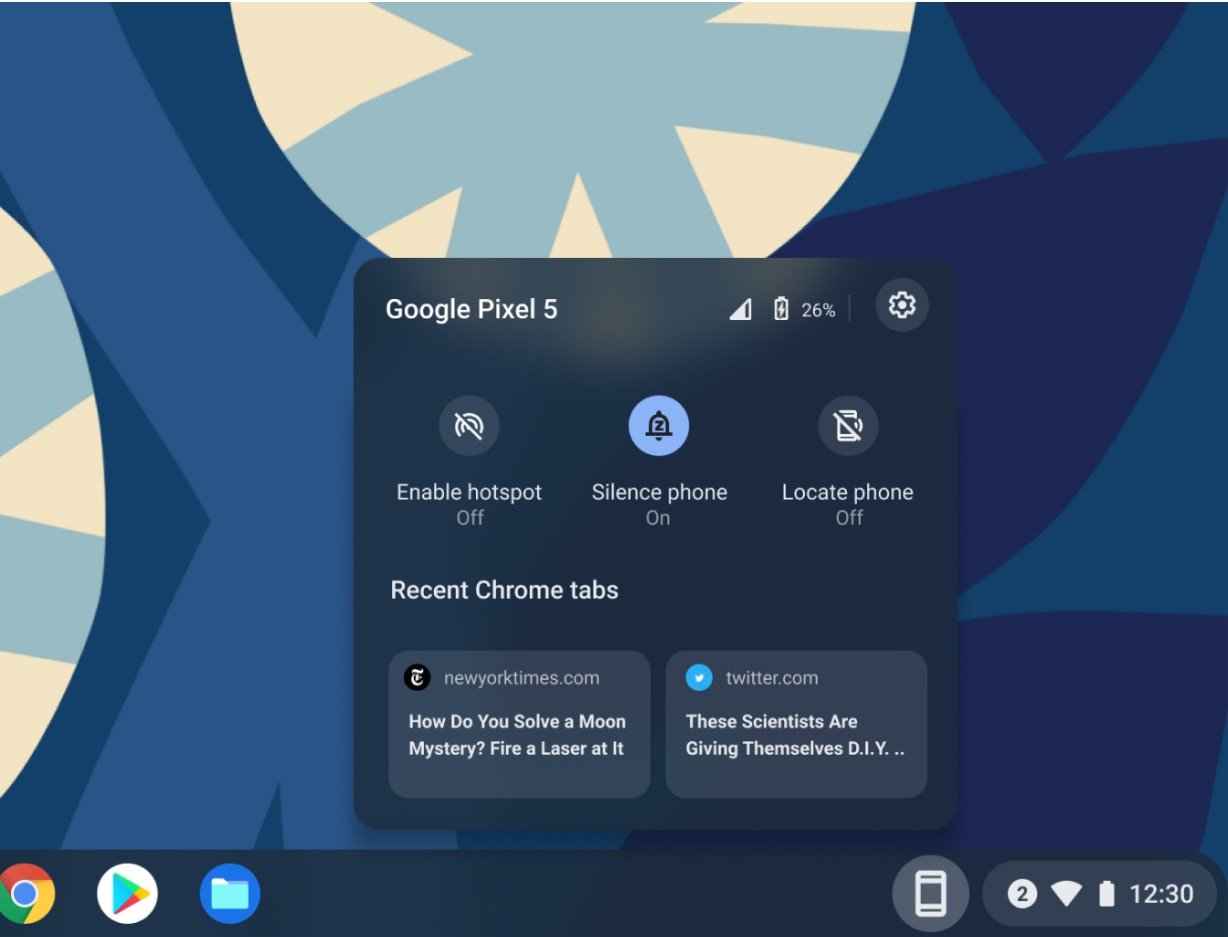This screenshot has height=937, width=1228.
Task: Open the newyorktimes.com recent tab card
Action: pos(519,724)
